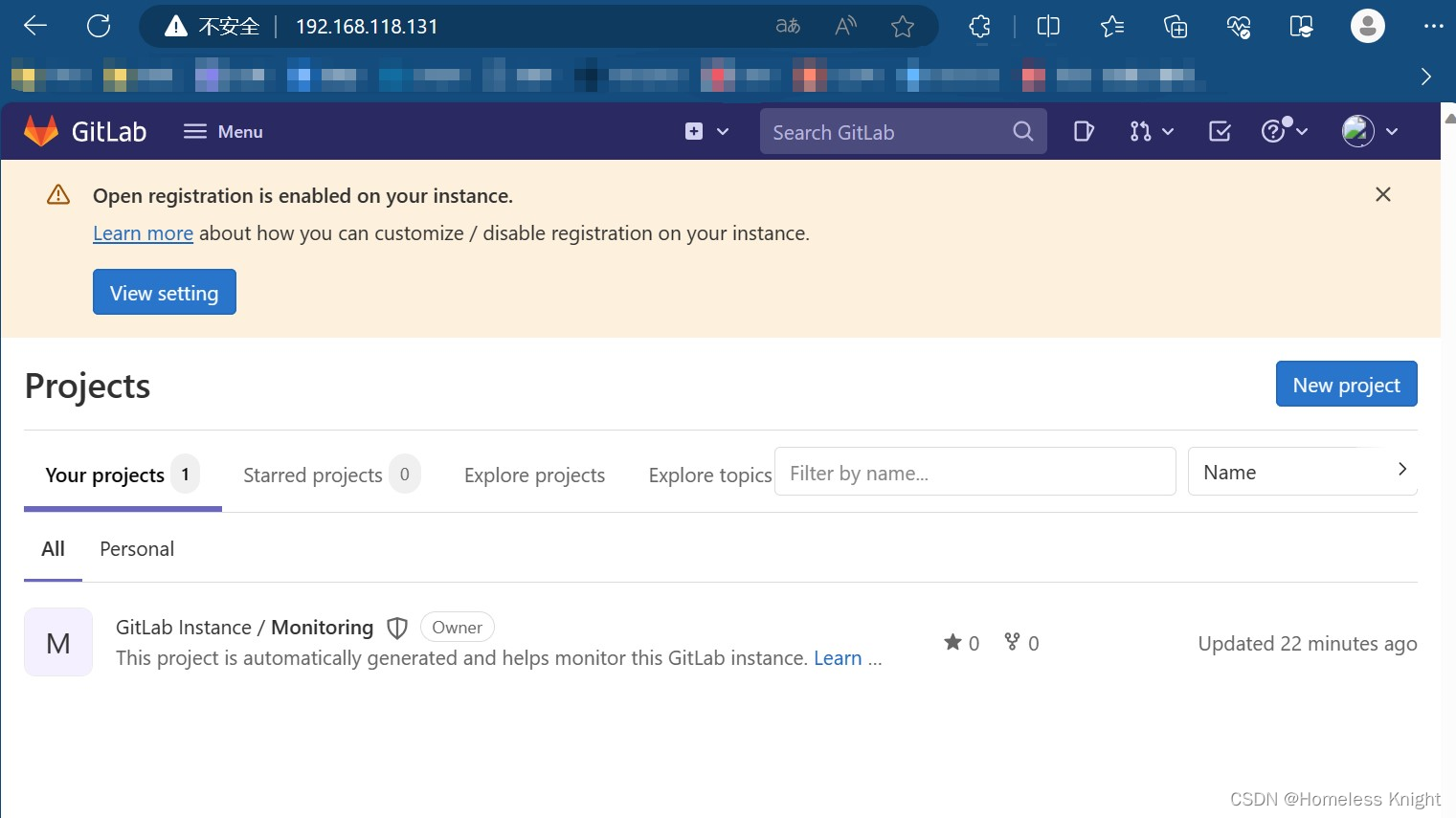
Task: Open browser settings and more ellipsis
Action: [1433, 26]
